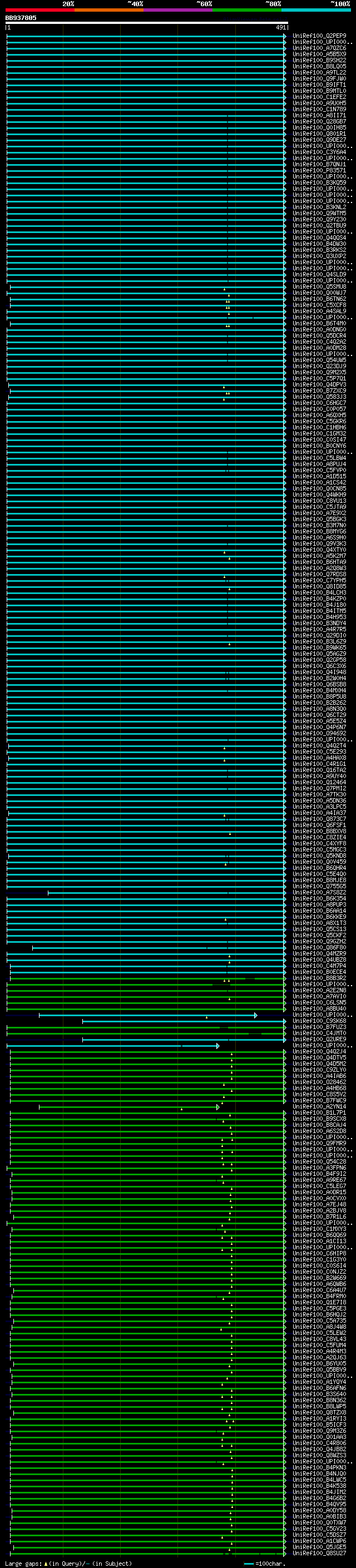Screen dimensions: 356x1568
Task: Click the cyan alignment bar of Q2URE9
Action: click(x=184, y=1040)
